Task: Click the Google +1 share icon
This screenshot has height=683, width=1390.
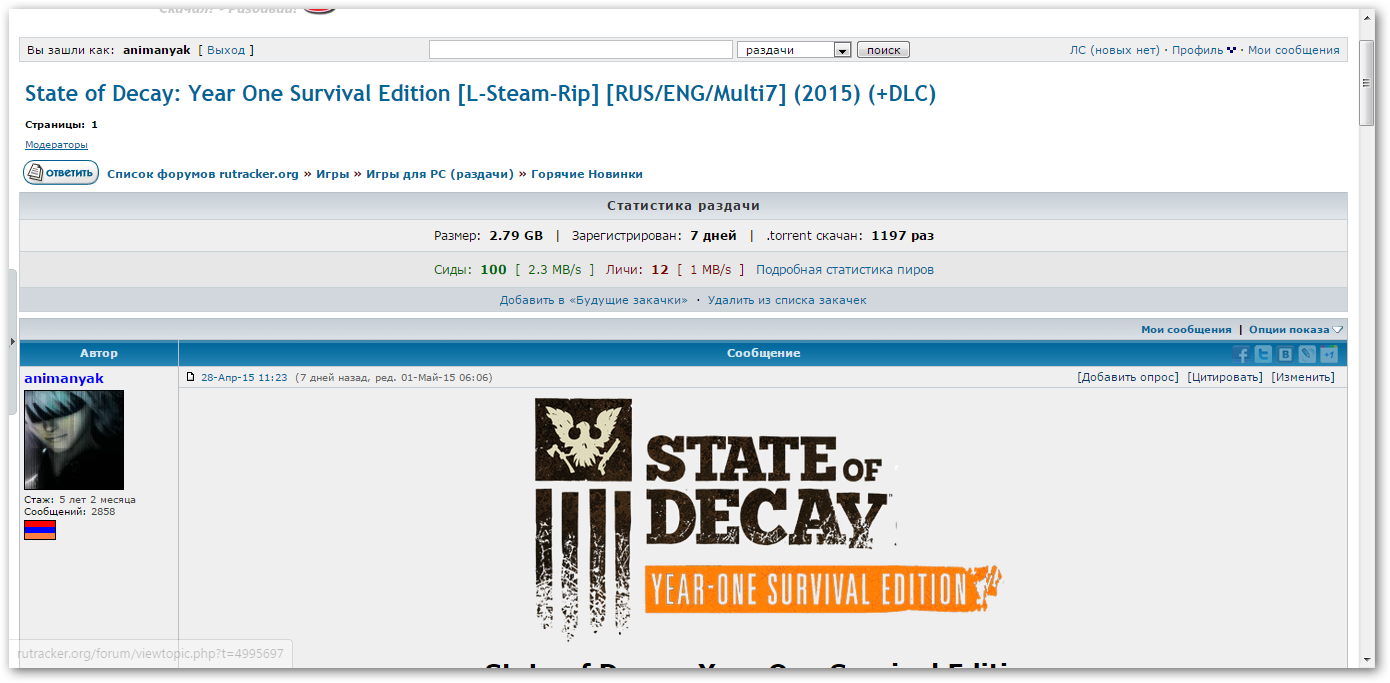Action: [x=1329, y=354]
